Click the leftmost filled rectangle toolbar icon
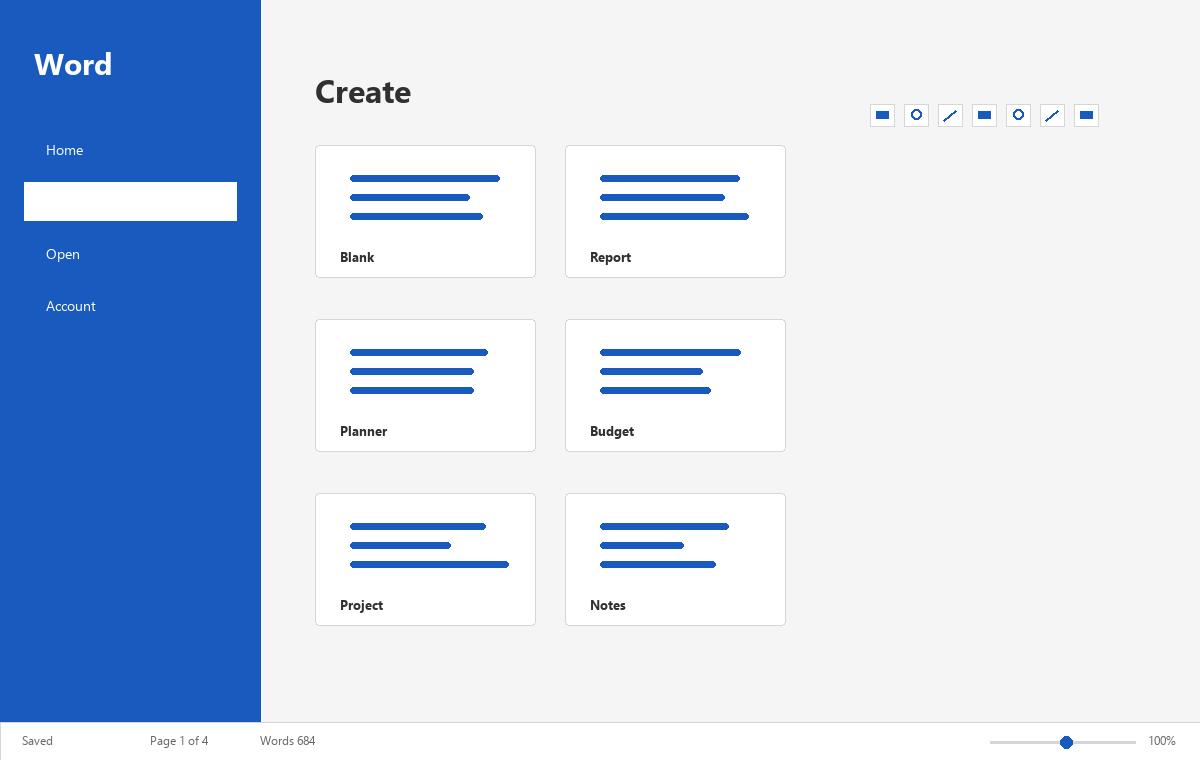 882,115
